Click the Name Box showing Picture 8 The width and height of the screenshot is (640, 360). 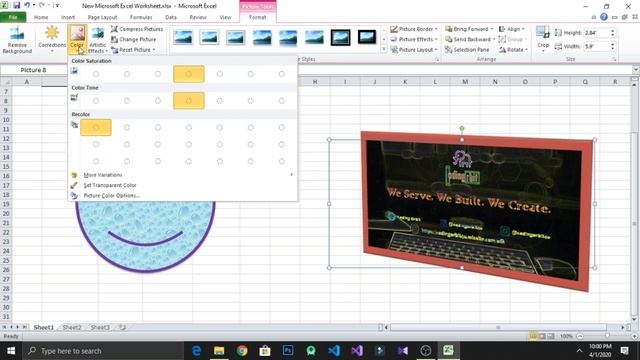click(33, 70)
